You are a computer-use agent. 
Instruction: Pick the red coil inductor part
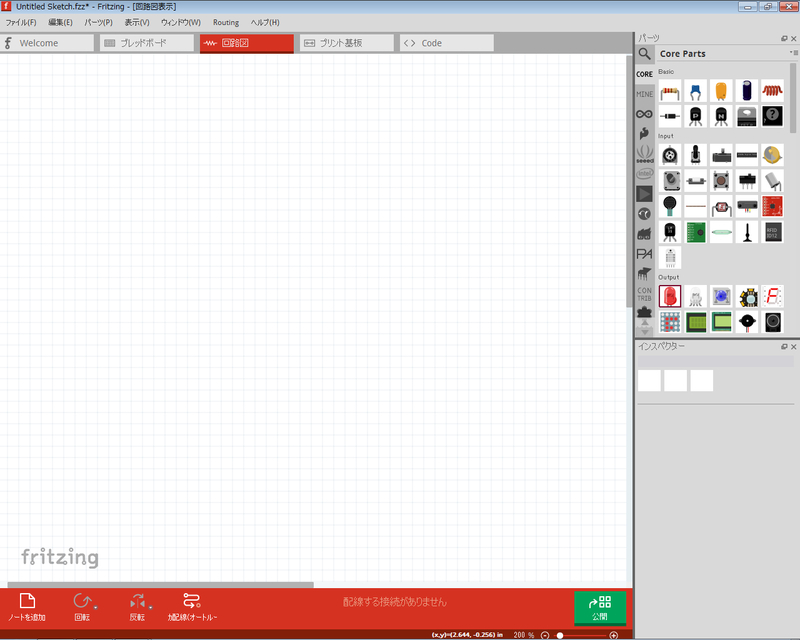point(772,92)
